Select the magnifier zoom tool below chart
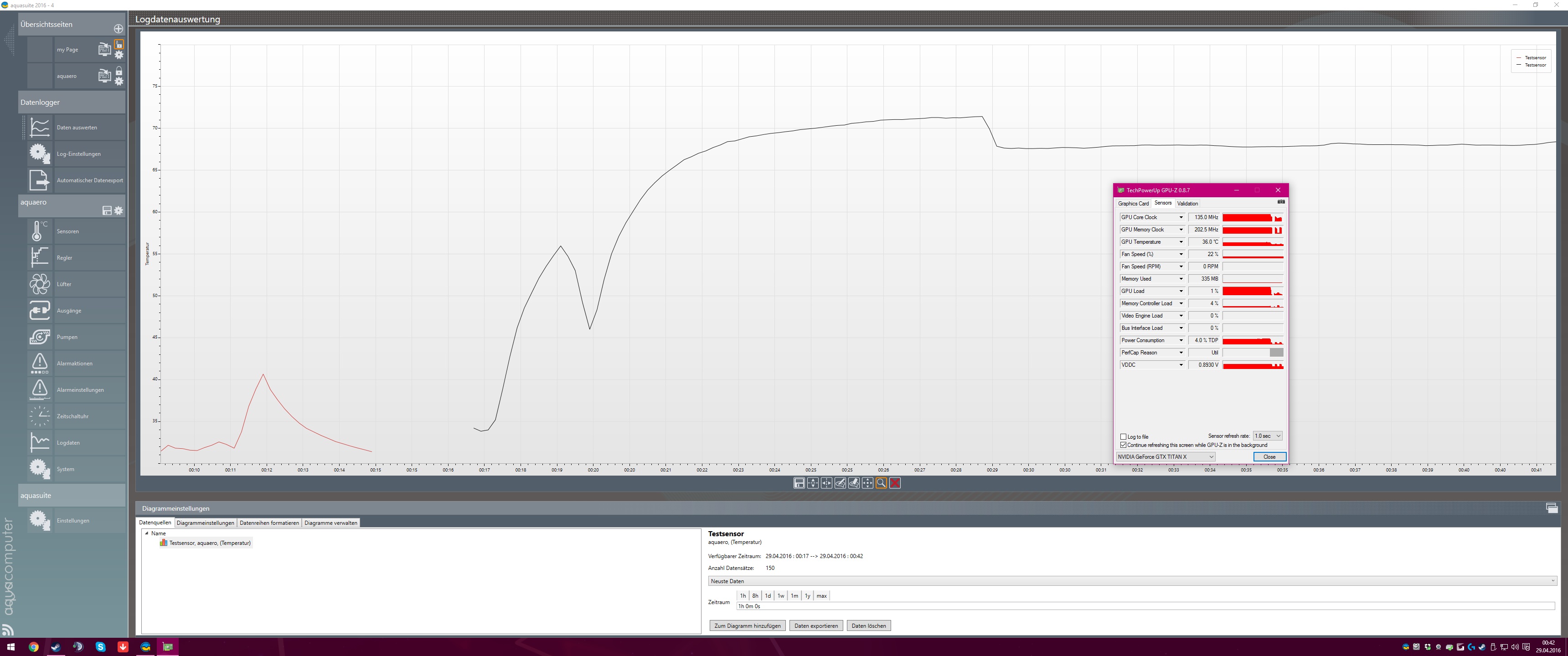Screen dimensions: 1568x656 [882, 483]
